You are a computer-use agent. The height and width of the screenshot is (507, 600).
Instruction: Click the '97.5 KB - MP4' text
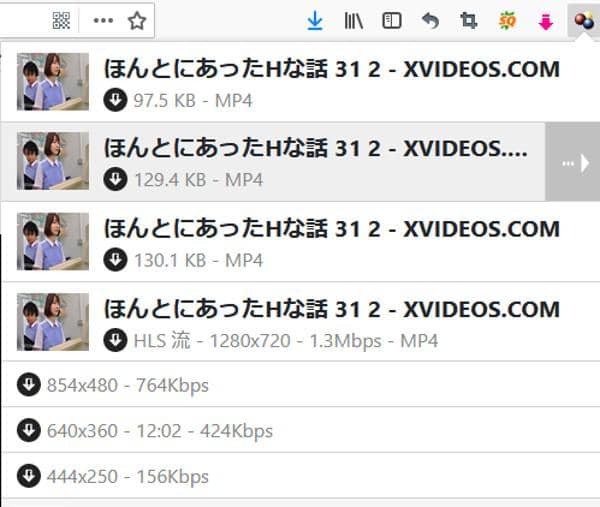(x=193, y=101)
